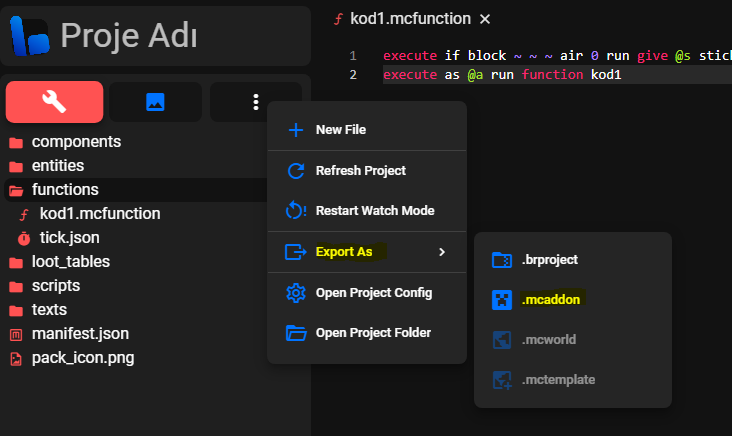Click the three-dot more options icon

point(256,102)
